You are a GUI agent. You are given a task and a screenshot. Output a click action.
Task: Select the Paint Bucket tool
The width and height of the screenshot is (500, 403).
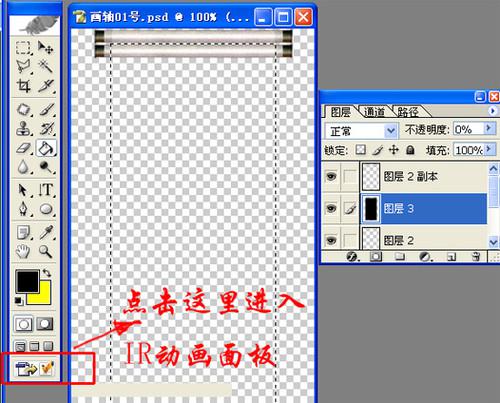[46, 148]
